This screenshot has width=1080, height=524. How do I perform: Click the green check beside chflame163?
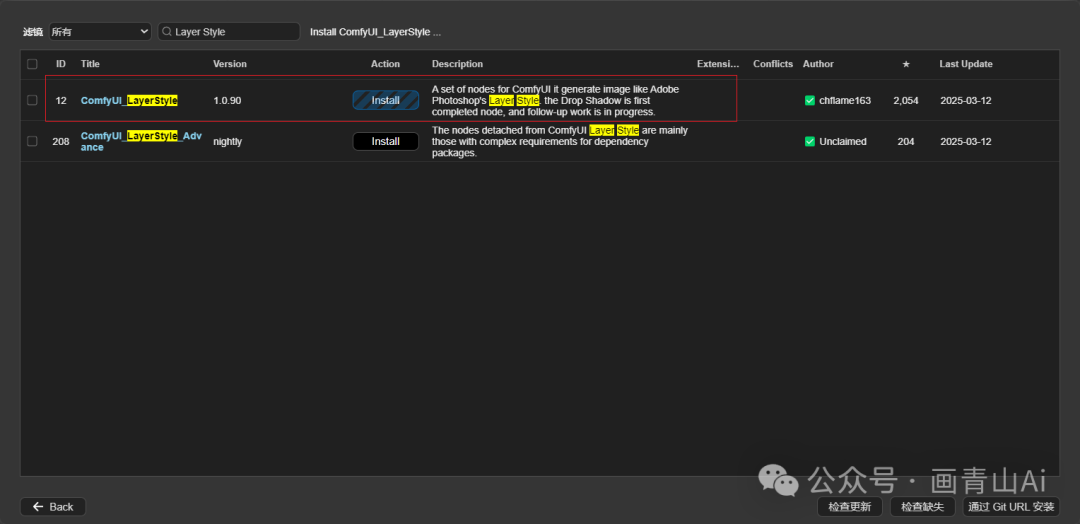(810, 101)
